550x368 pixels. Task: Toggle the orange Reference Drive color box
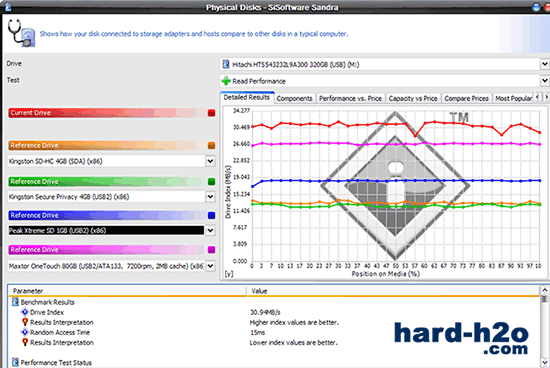click(211, 146)
